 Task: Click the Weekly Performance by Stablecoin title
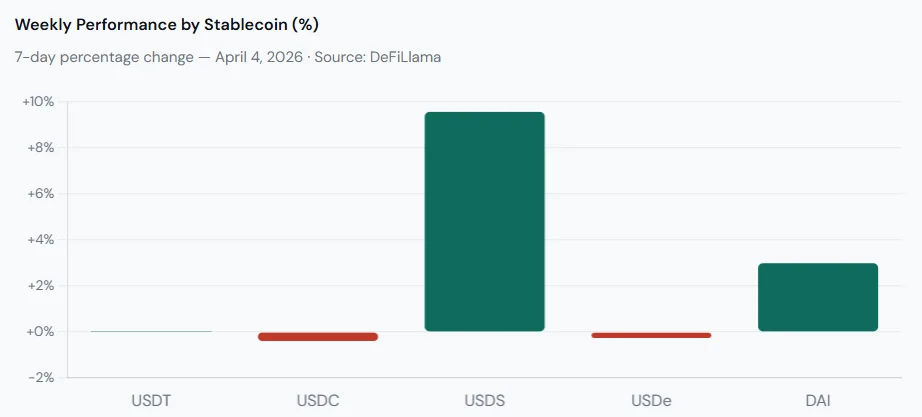[x=166, y=23]
